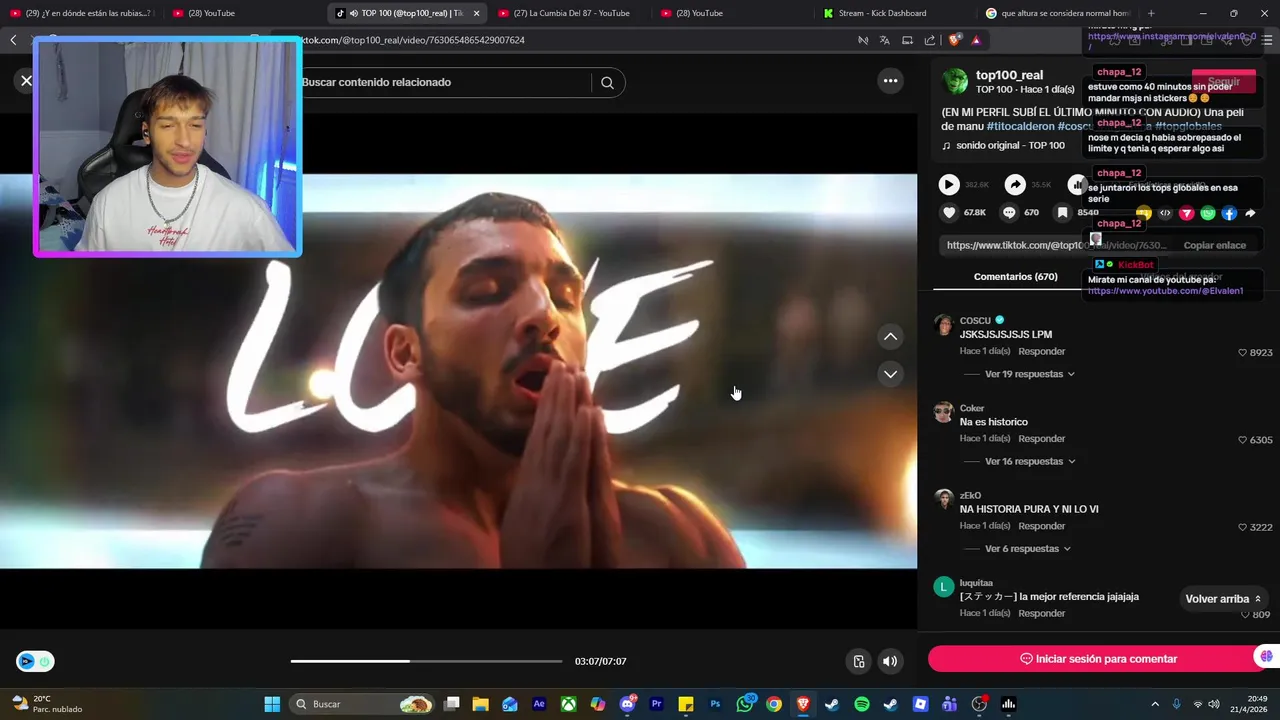The width and height of the screenshot is (1280, 720).
Task: Expand Ver 16 respuestas under Coker comment
Action: tap(1029, 462)
